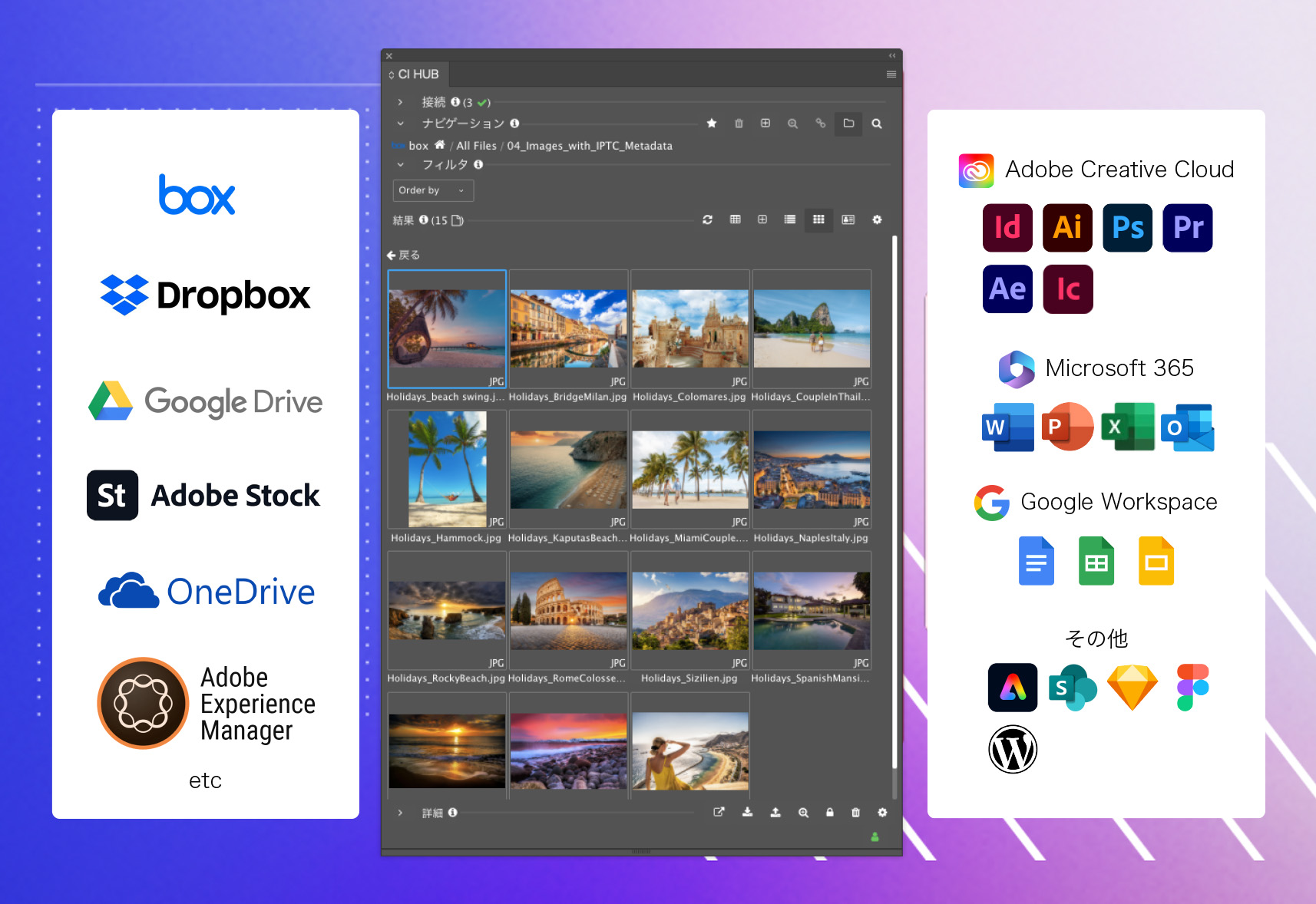Click the plus-box icon in results row
The image size is (1316, 904).
coord(762,219)
